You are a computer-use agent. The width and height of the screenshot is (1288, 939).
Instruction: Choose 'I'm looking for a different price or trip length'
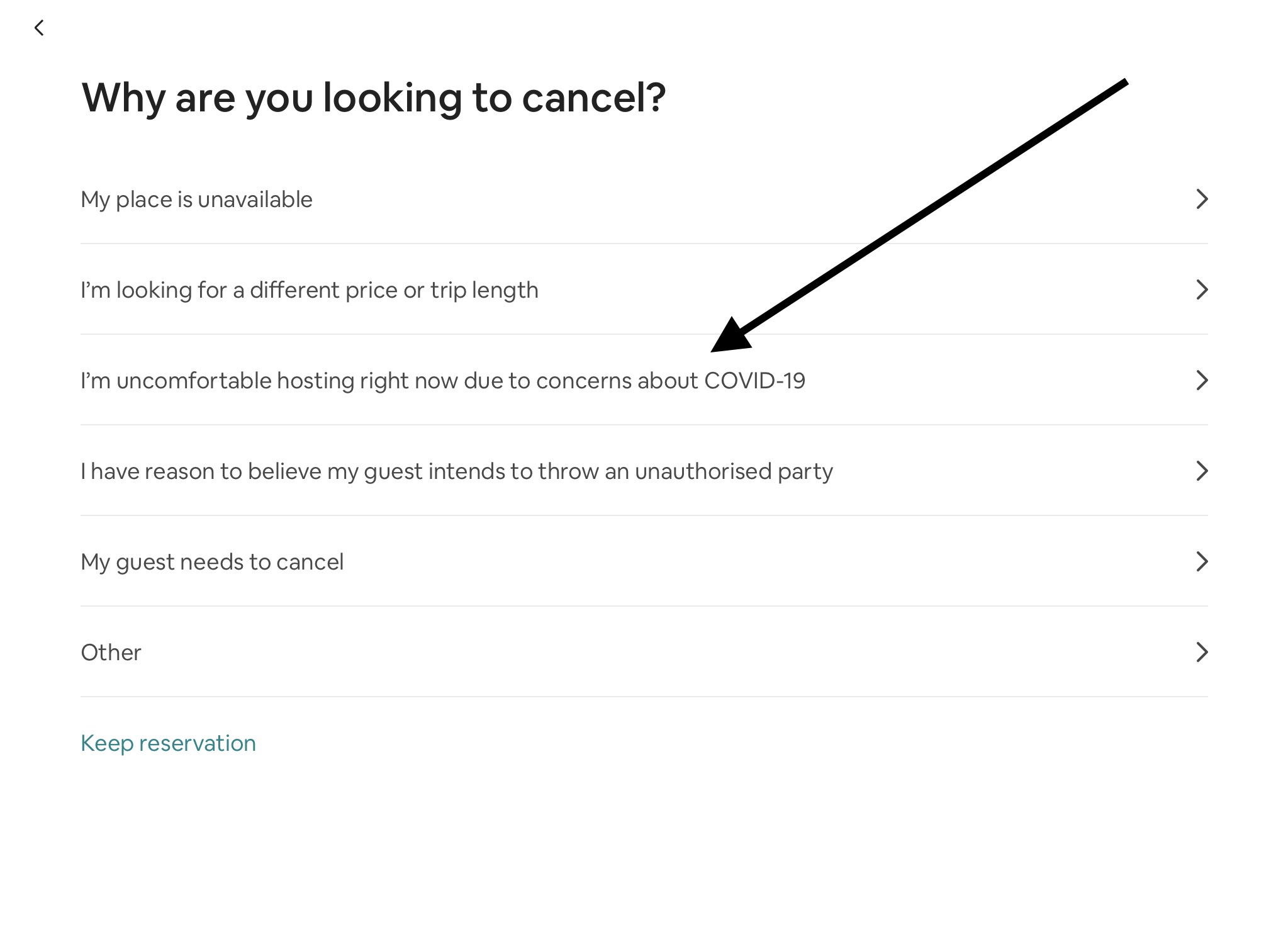[x=309, y=290]
